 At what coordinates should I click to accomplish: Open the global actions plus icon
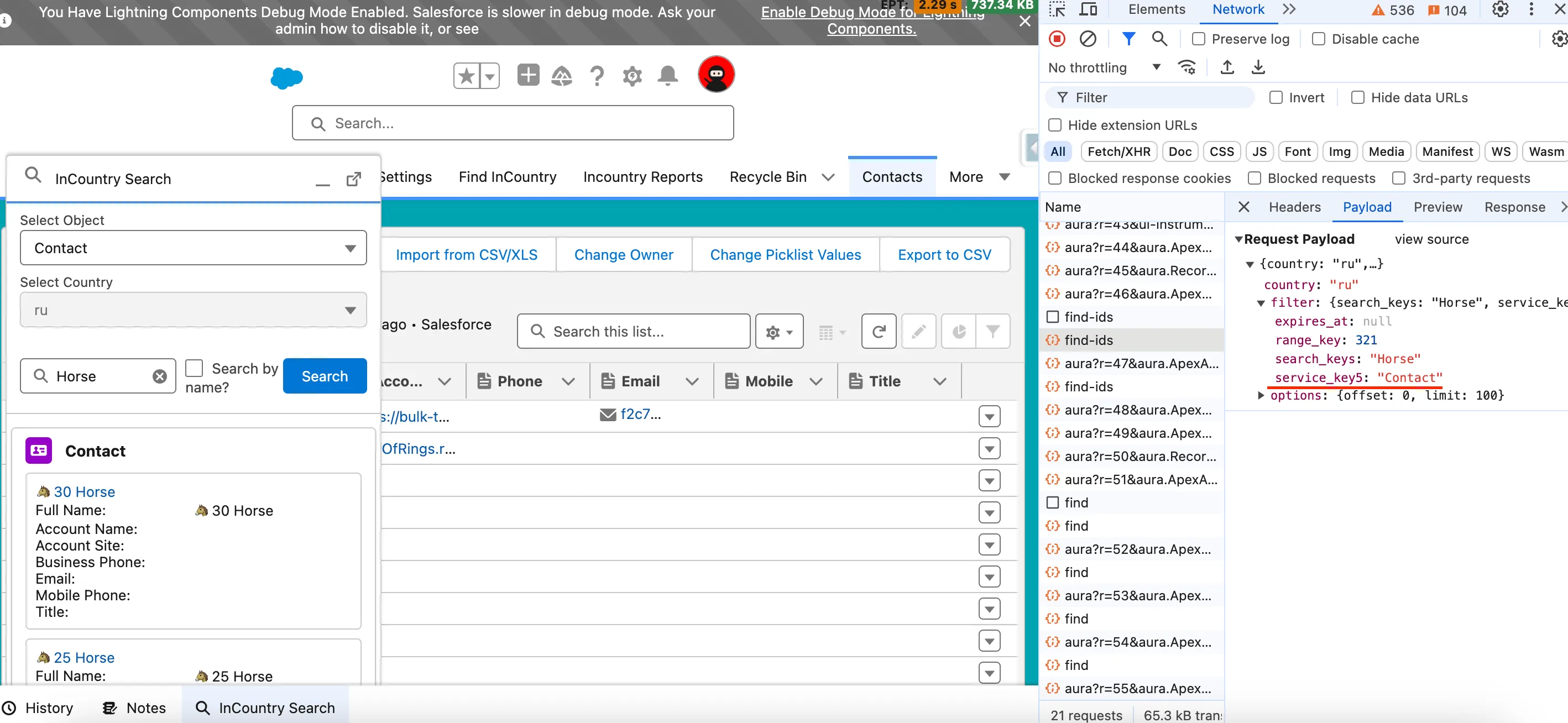pyautogui.click(x=528, y=76)
